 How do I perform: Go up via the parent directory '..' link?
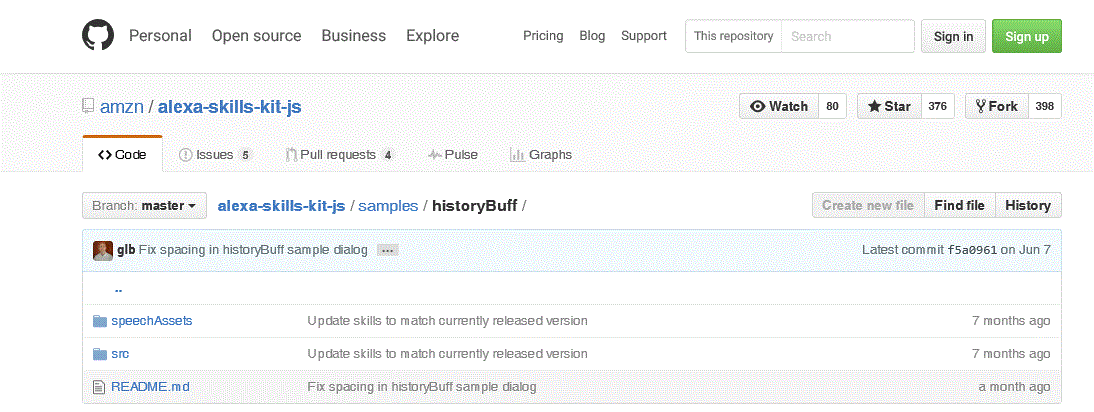[x=119, y=289]
